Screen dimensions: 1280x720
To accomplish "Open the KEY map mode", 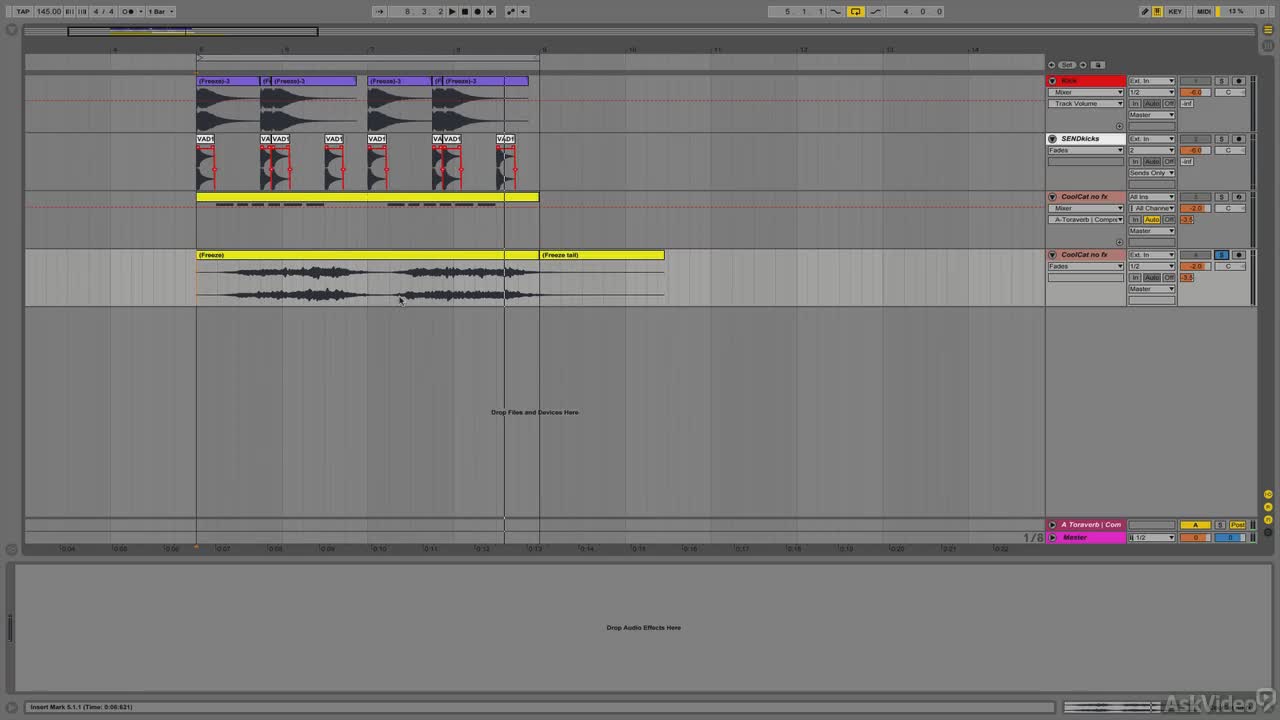I will coord(1175,11).
